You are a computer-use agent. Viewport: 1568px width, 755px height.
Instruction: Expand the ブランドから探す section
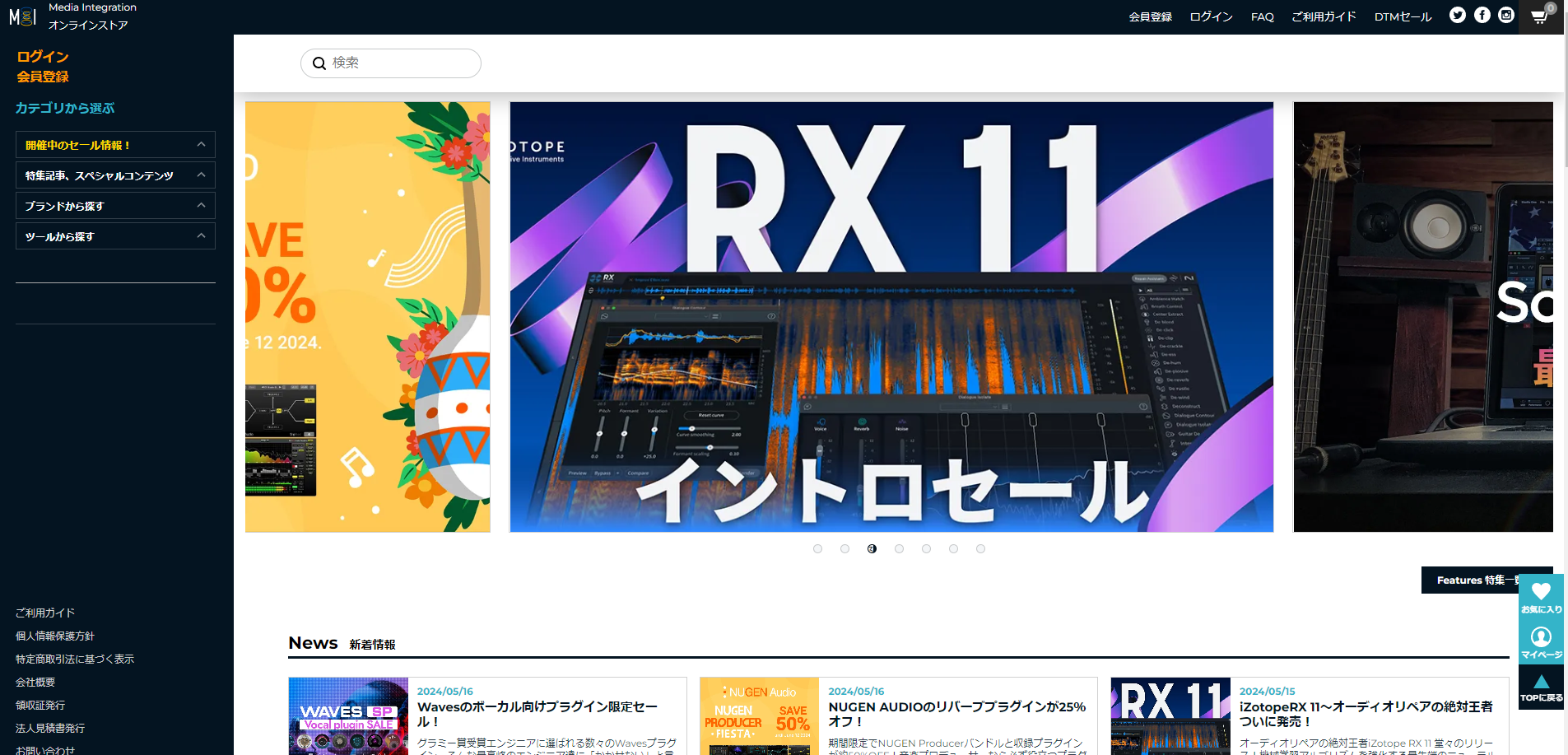point(115,206)
